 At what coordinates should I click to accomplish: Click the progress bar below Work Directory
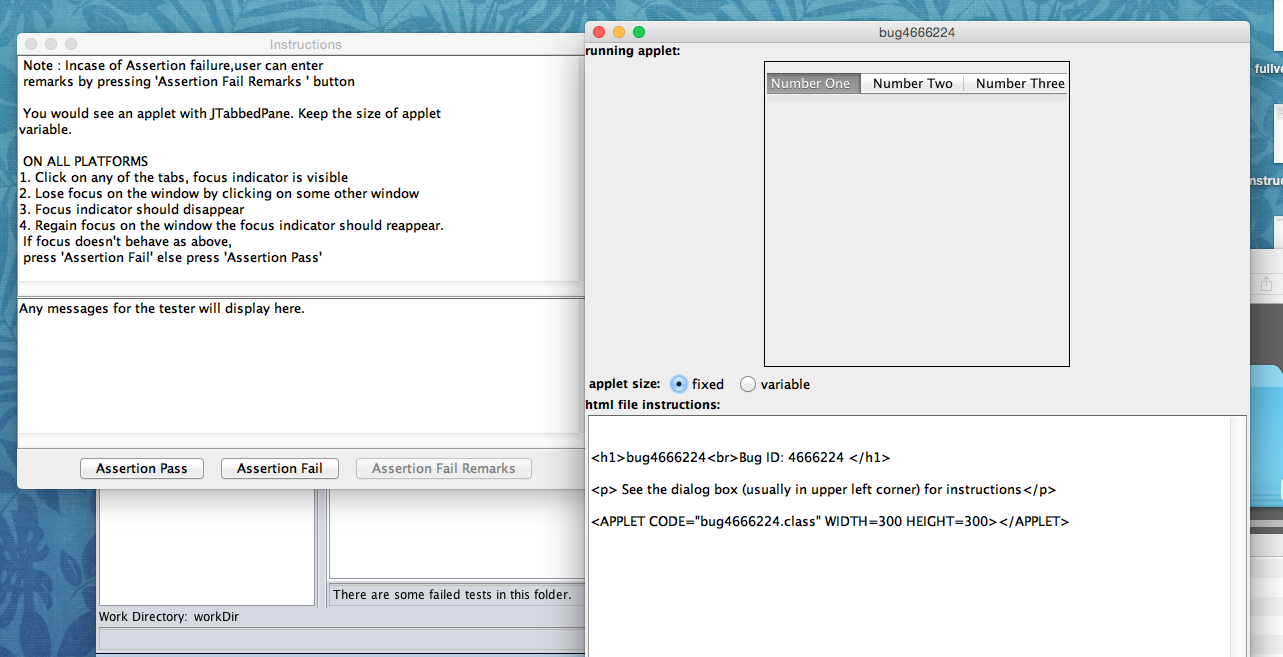pyautogui.click(x=340, y=638)
